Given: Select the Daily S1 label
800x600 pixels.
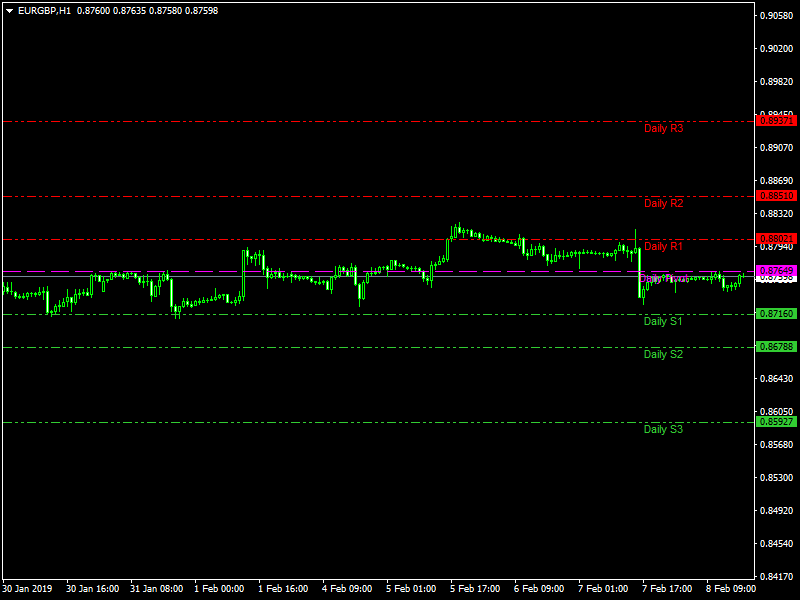Looking at the screenshot, I should [663, 321].
